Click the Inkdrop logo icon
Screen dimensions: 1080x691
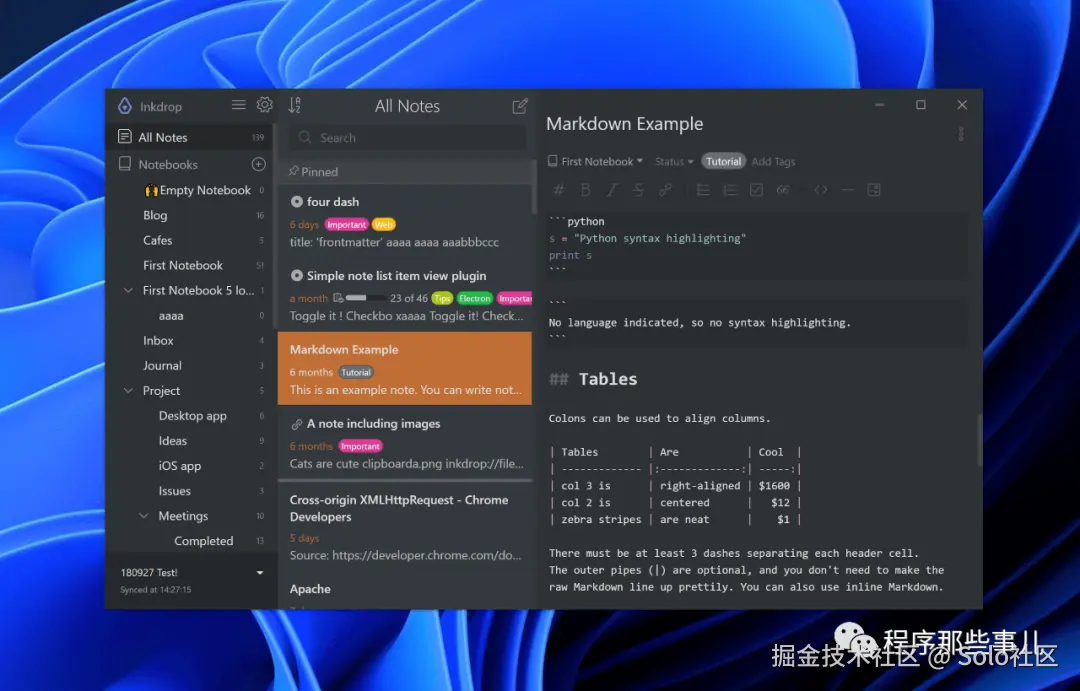point(125,106)
